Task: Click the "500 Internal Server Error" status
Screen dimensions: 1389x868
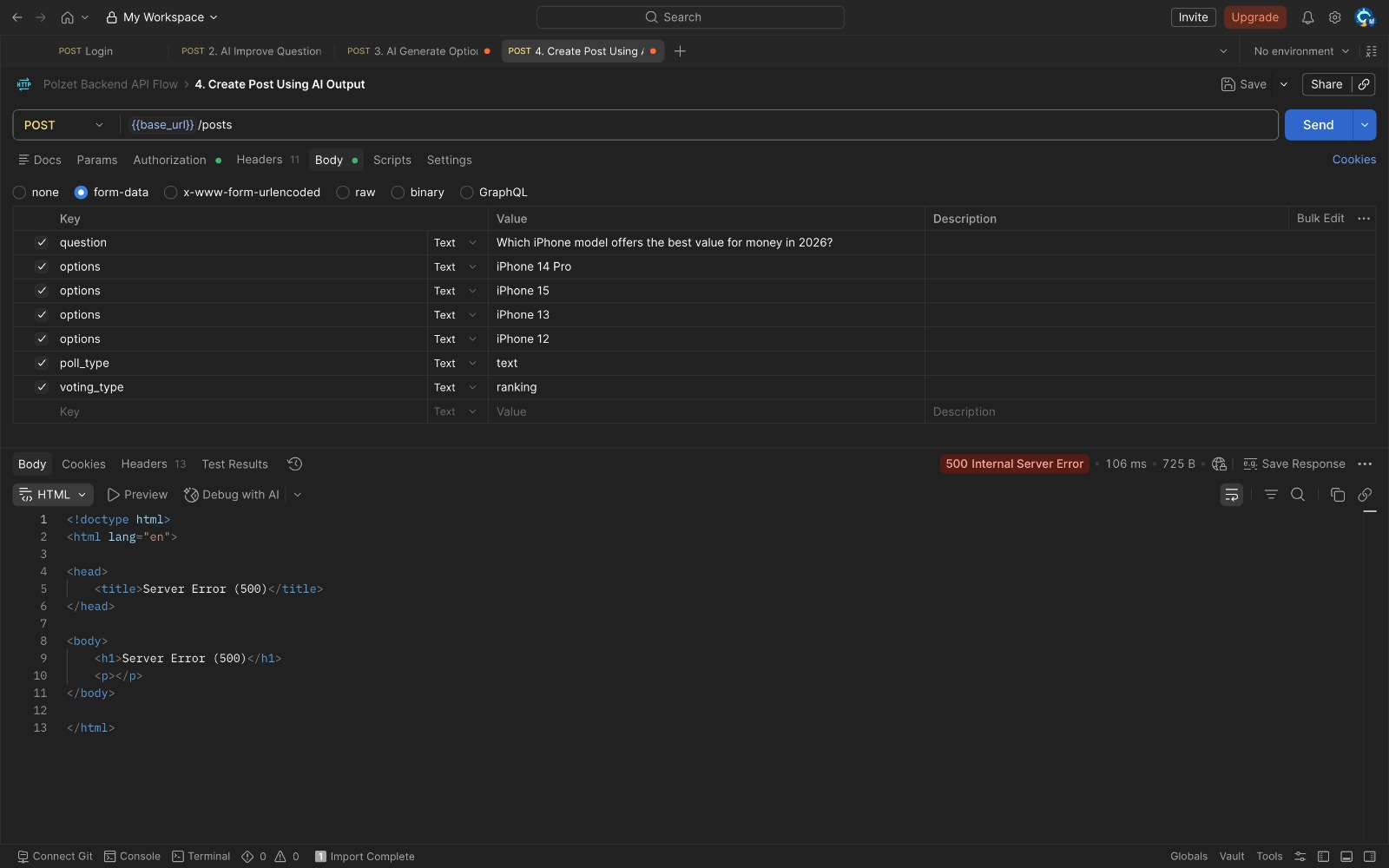Action: 1015,464
